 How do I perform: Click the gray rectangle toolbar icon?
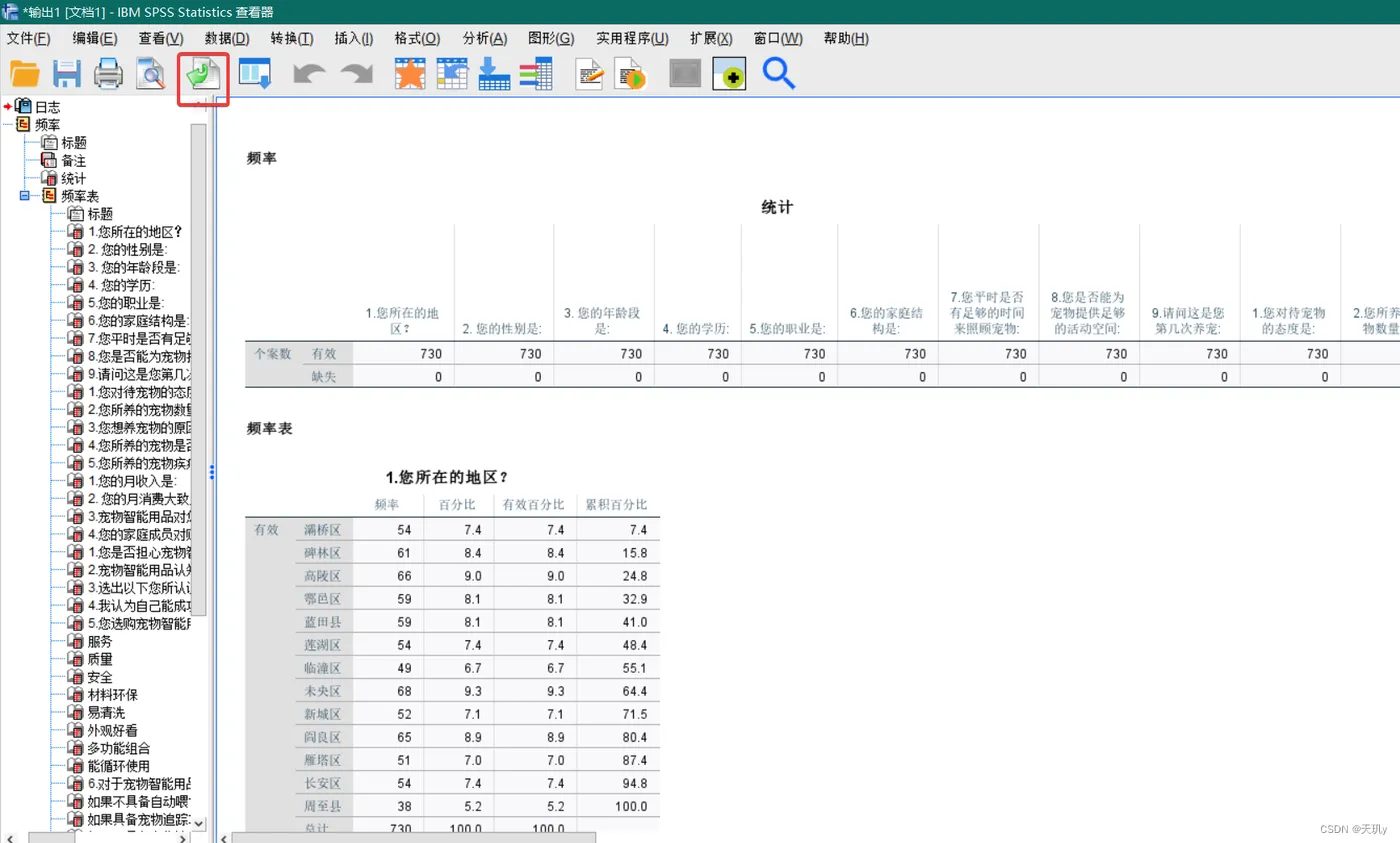pyautogui.click(x=686, y=74)
